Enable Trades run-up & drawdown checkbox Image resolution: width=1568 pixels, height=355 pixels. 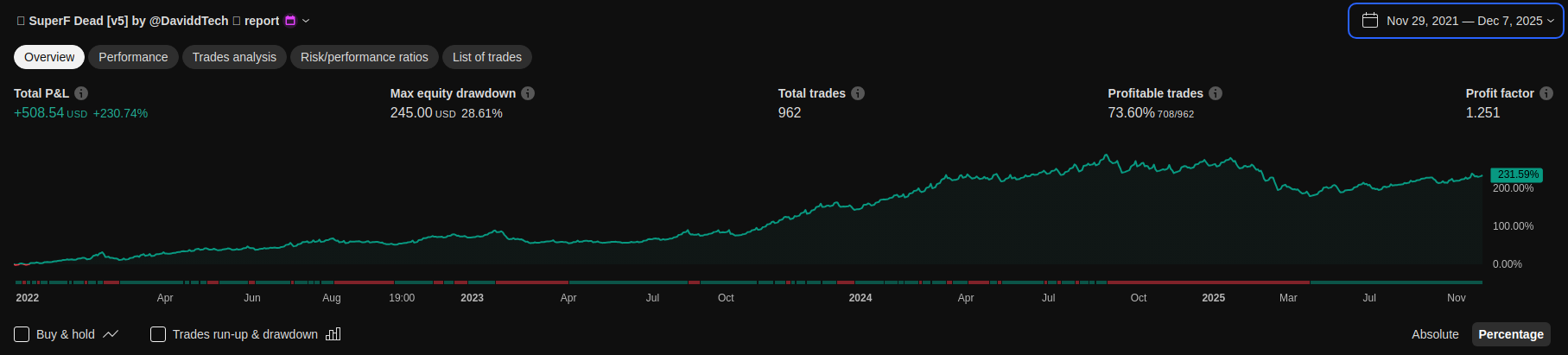(158, 334)
